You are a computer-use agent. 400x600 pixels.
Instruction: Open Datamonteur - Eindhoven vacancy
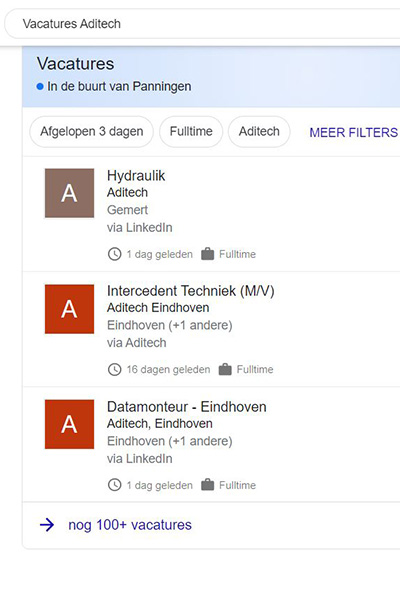186,406
